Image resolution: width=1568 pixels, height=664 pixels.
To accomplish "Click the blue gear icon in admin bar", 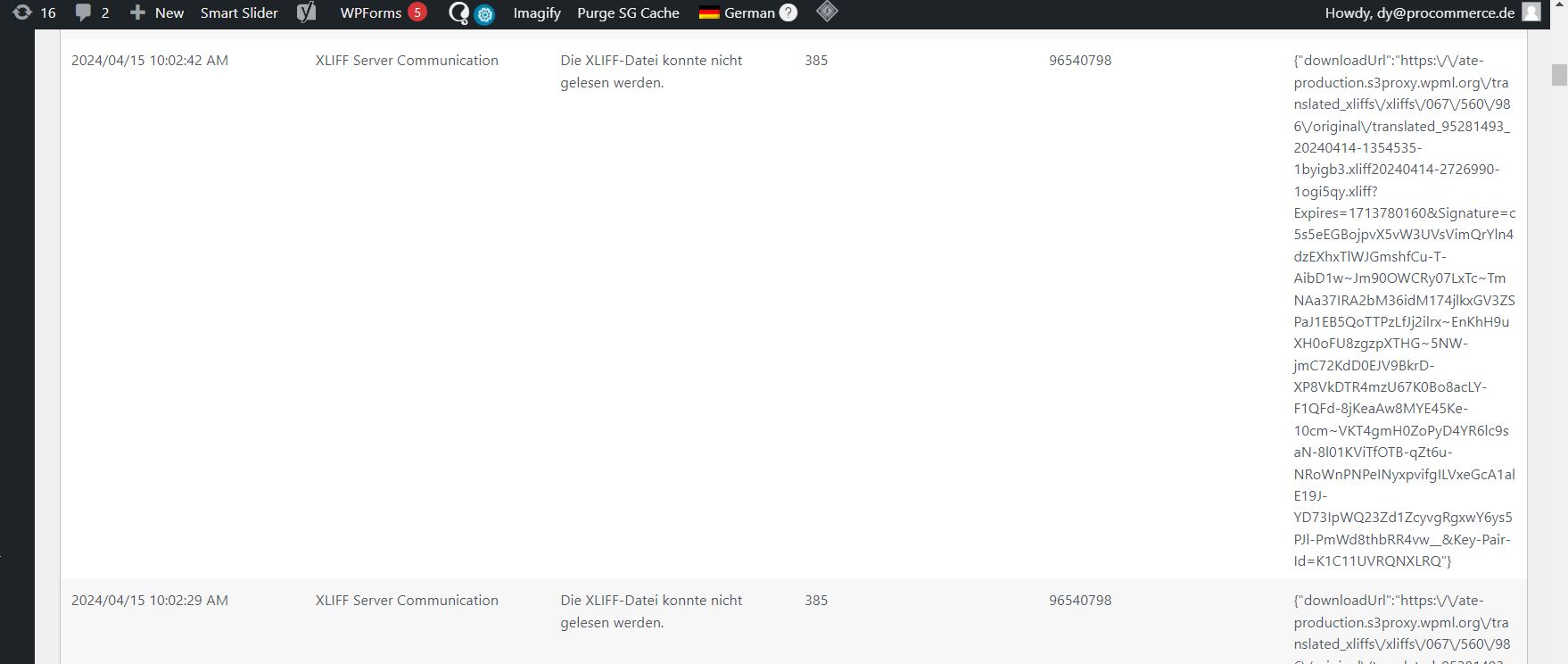I will [484, 14].
